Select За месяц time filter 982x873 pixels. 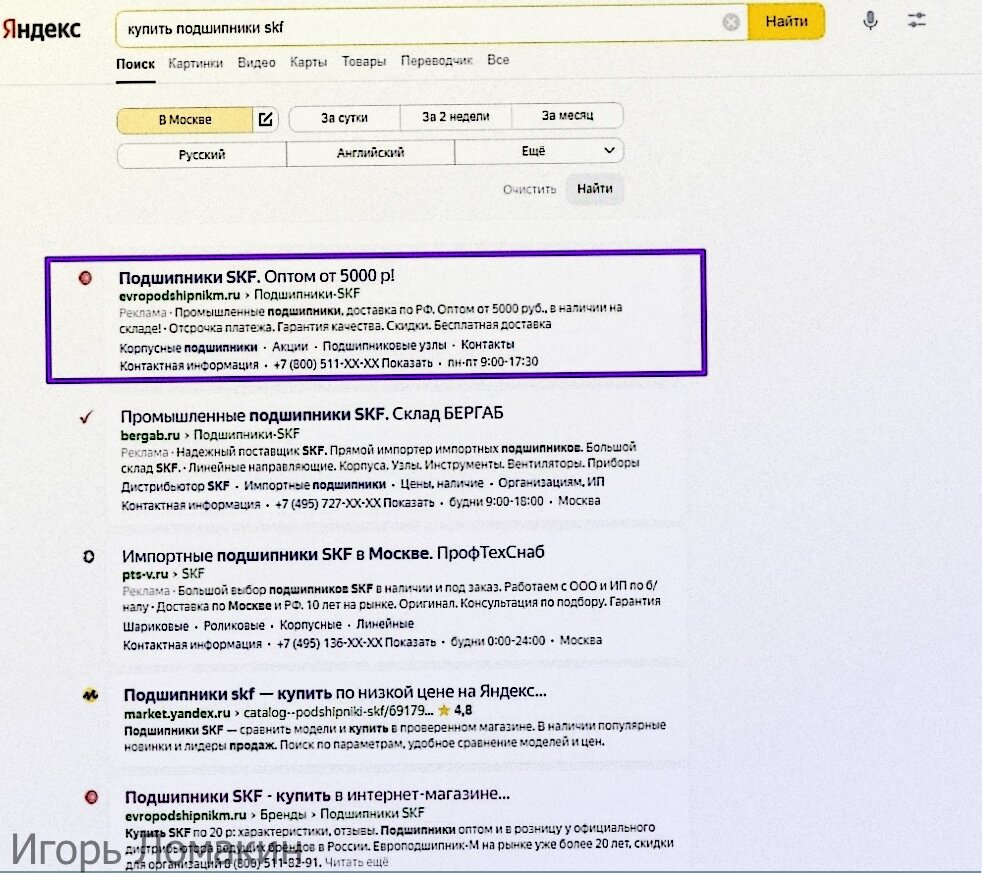(567, 115)
